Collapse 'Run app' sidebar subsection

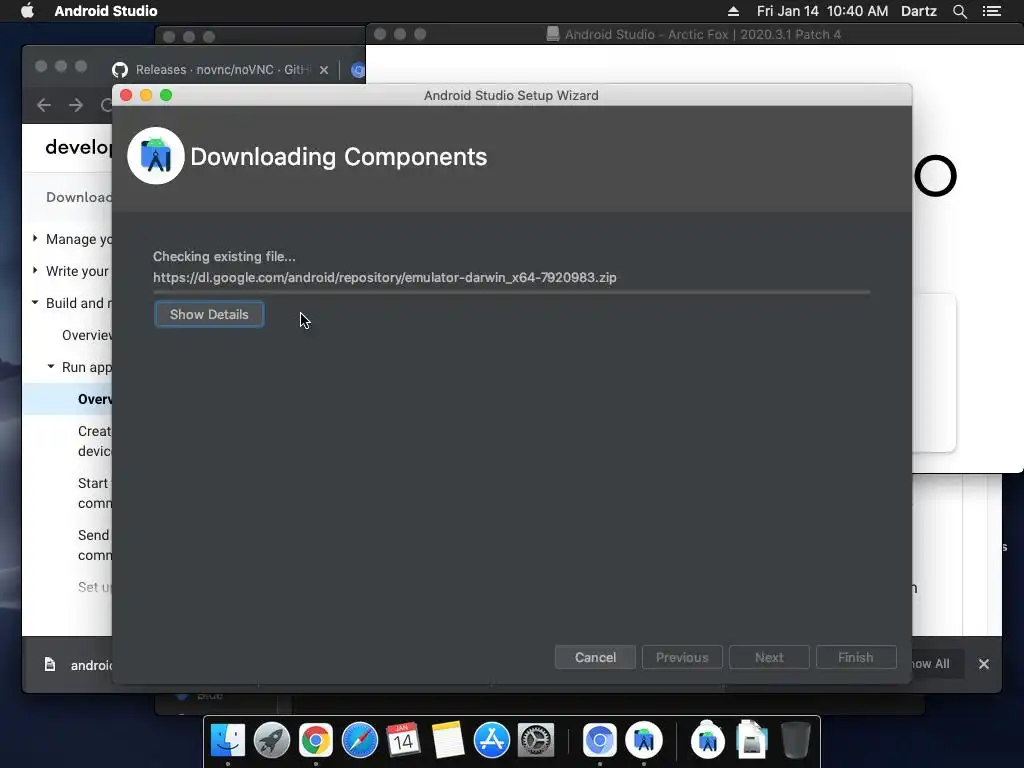(x=51, y=366)
